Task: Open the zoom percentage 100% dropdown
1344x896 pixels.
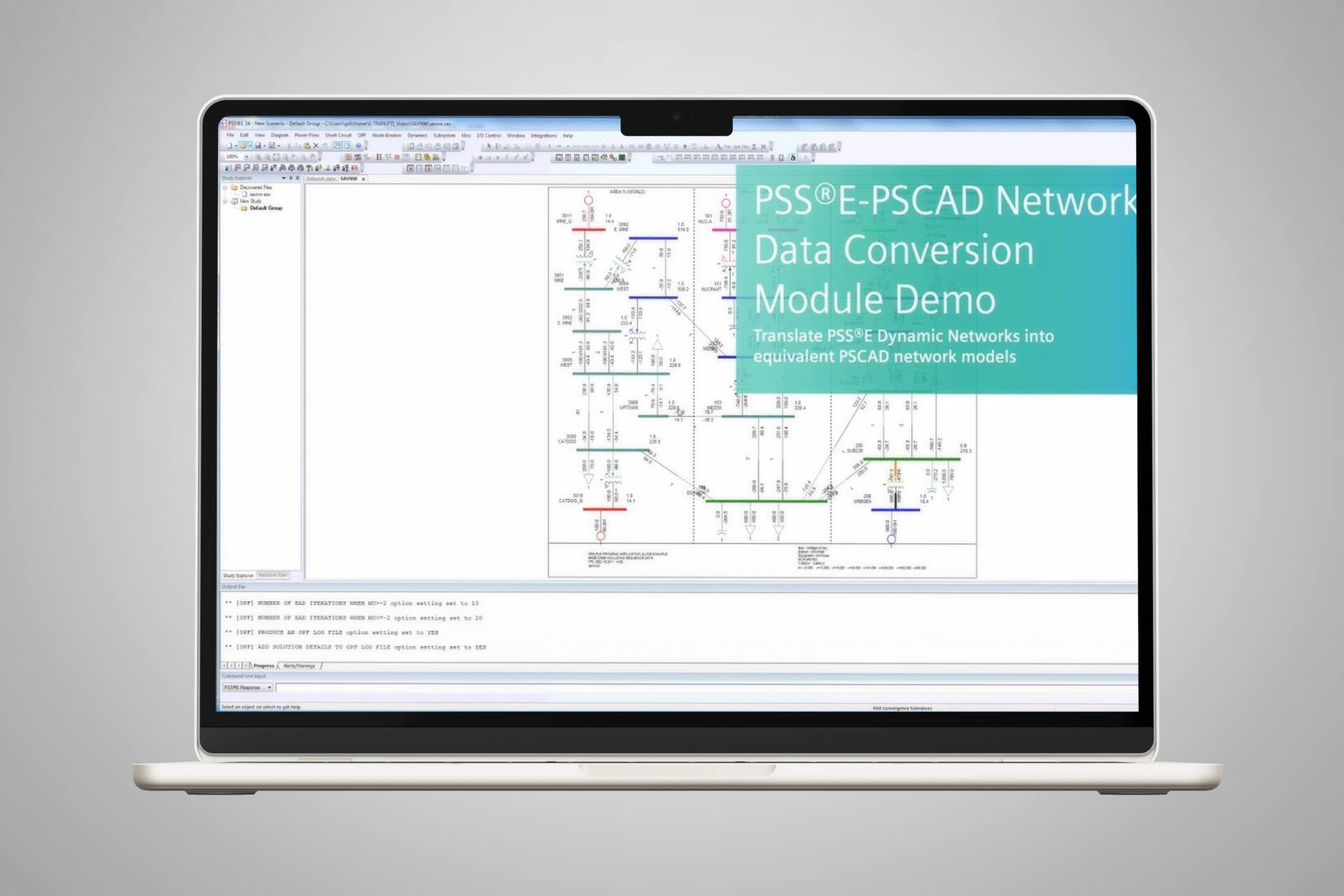Action: (x=246, y=157)
